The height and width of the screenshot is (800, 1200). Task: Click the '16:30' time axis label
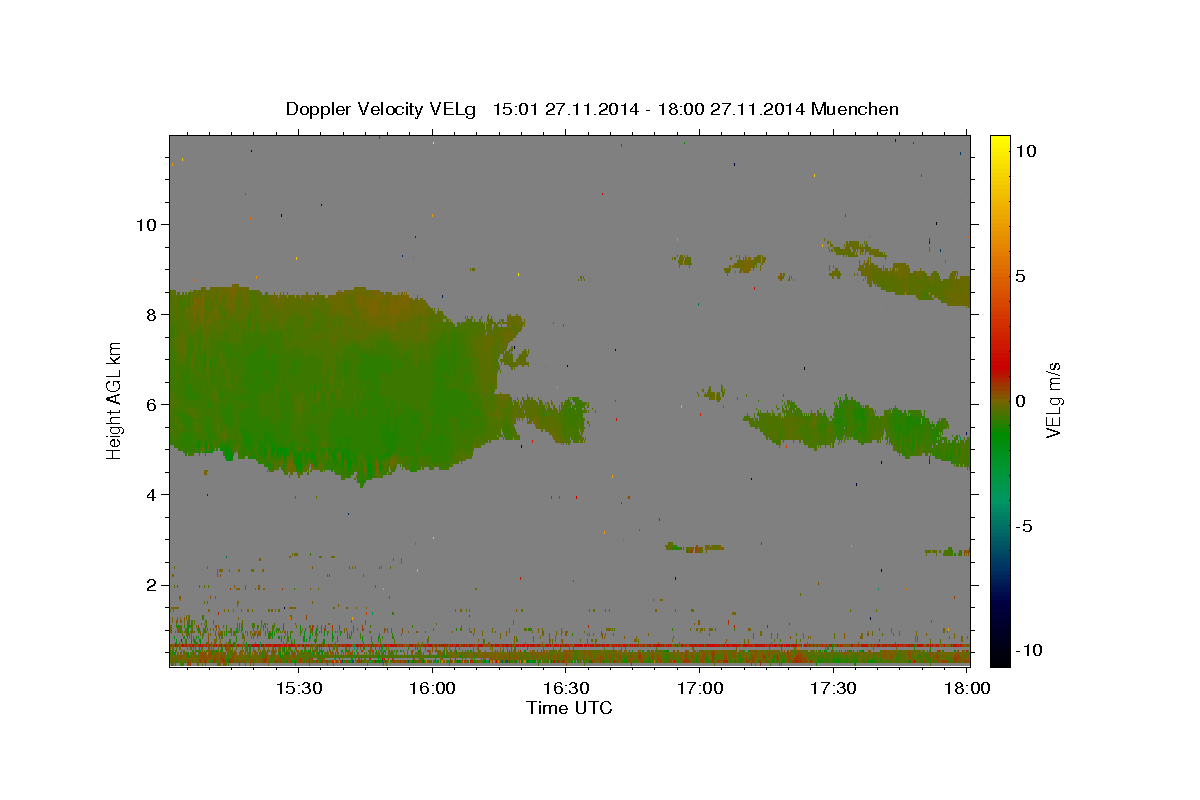coord(566,688)
